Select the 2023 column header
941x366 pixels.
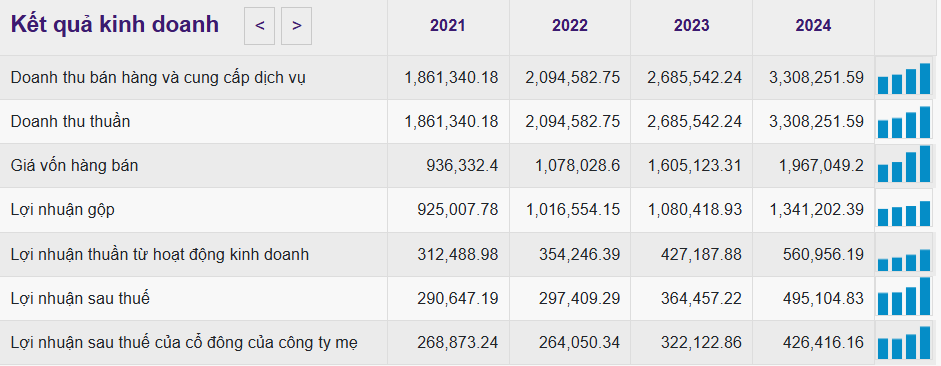tap(691, 26)
